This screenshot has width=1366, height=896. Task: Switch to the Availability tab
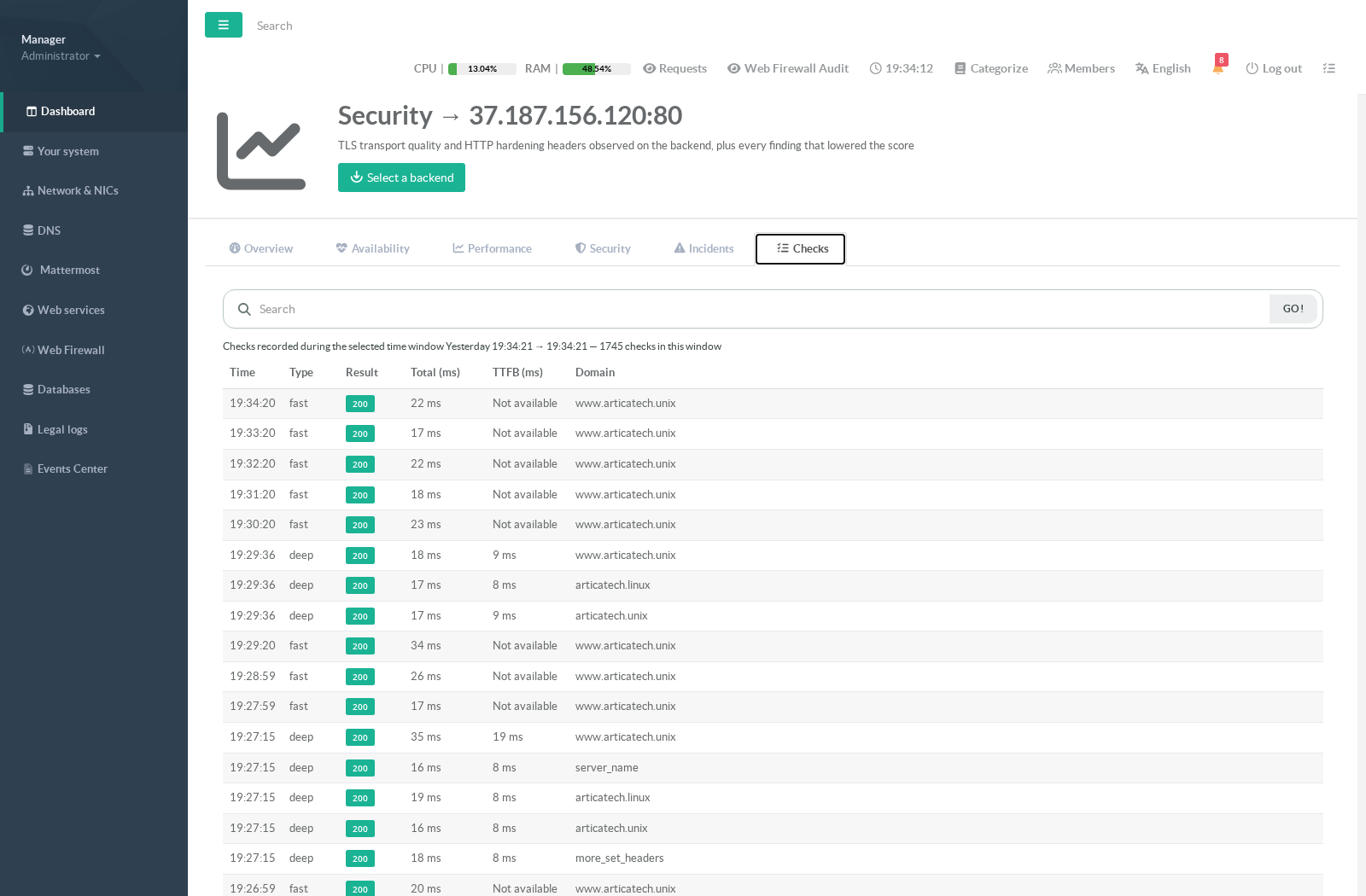pyautogui.click(x=372, y=248)
